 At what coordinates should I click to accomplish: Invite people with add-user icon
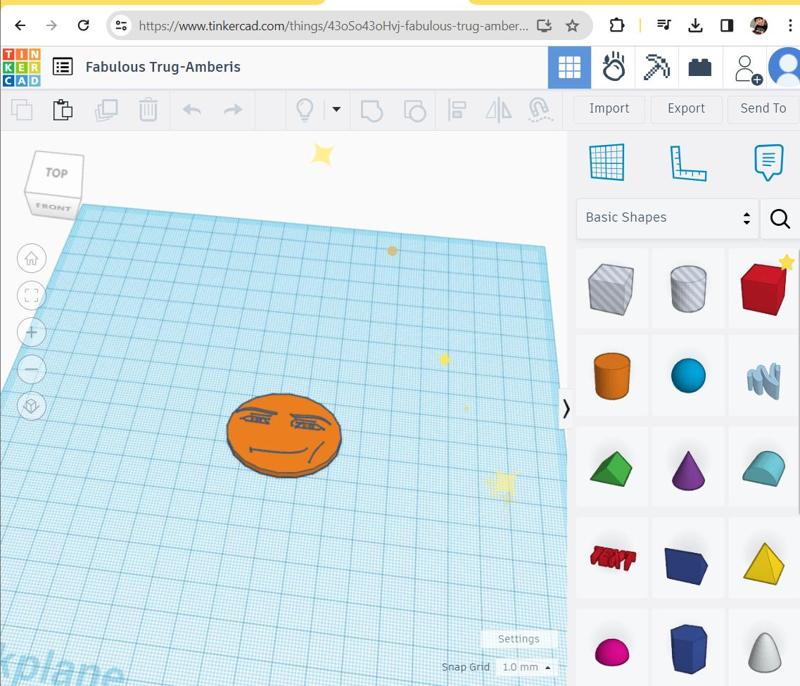[747, 69]
